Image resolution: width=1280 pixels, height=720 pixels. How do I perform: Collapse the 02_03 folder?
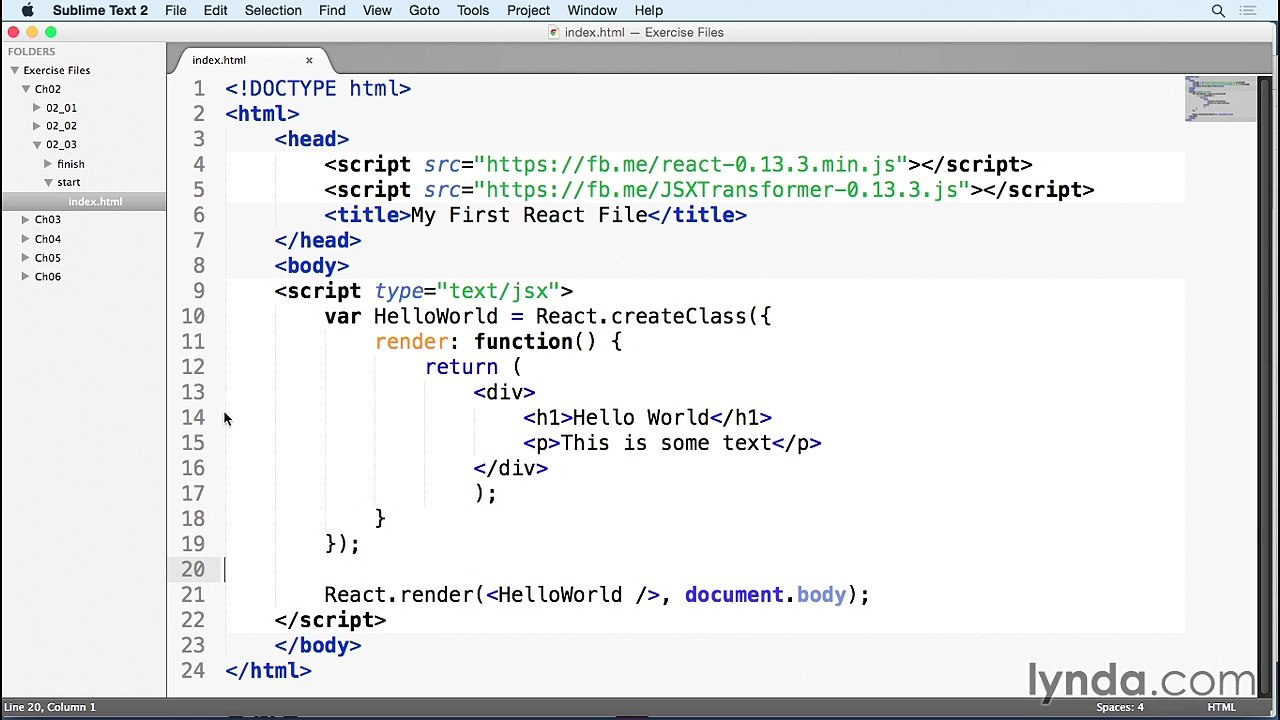point(37,144)
